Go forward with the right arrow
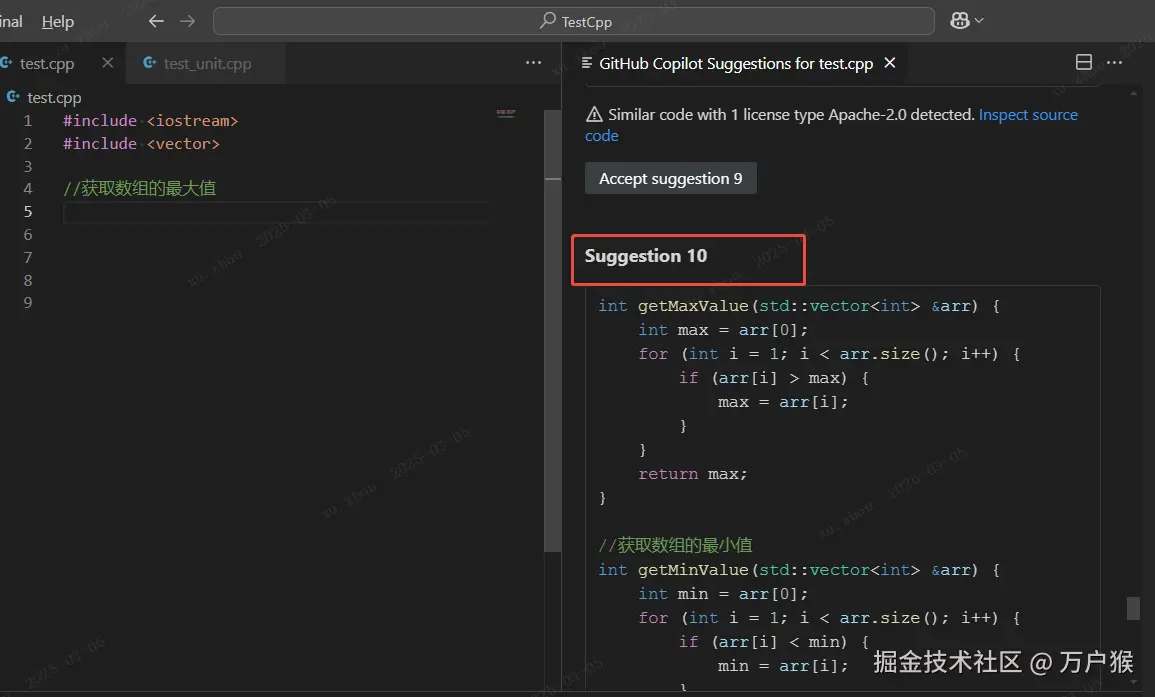 coord(188,21)
